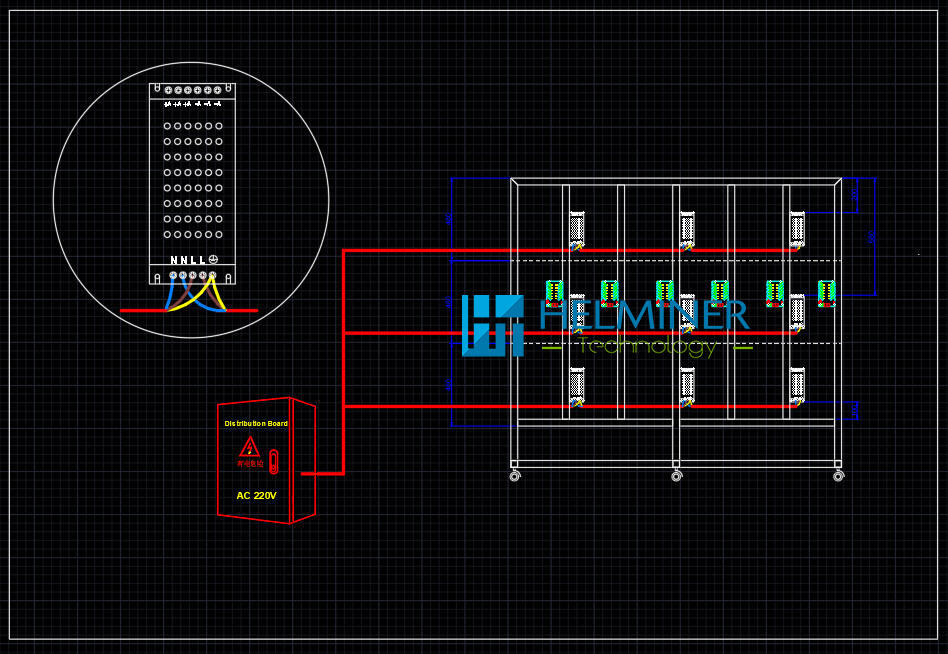Click the green 'Technology' watermark text
This screenshot has width=948, height=654.
click(647, 346)
